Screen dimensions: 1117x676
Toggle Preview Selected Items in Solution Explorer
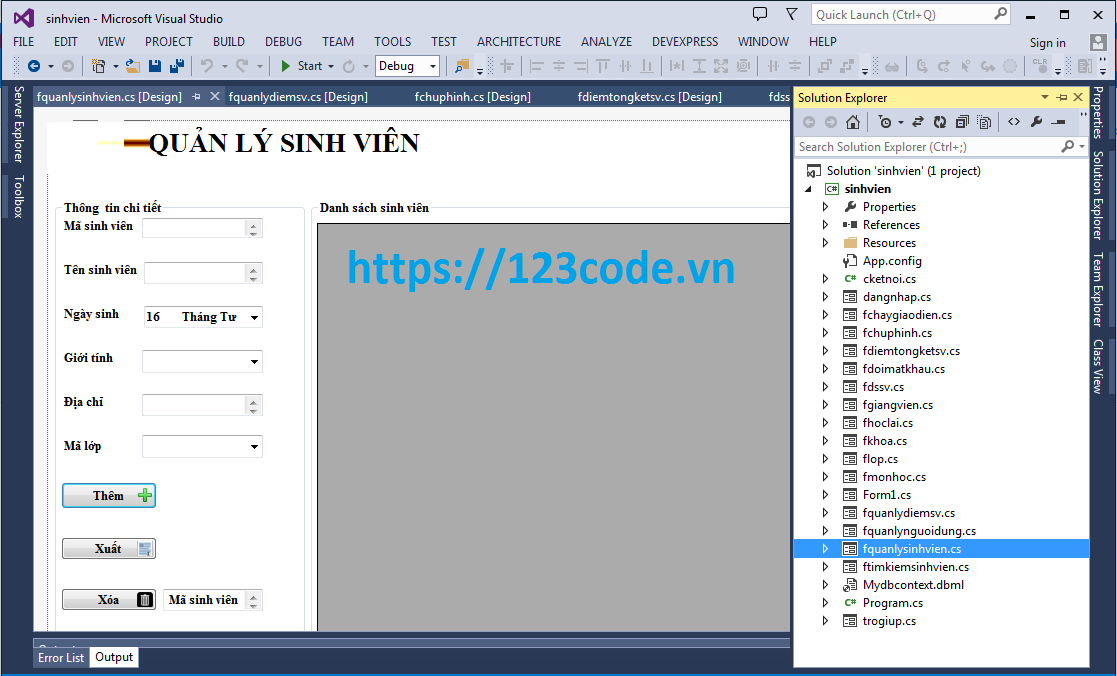click(984, 121)
